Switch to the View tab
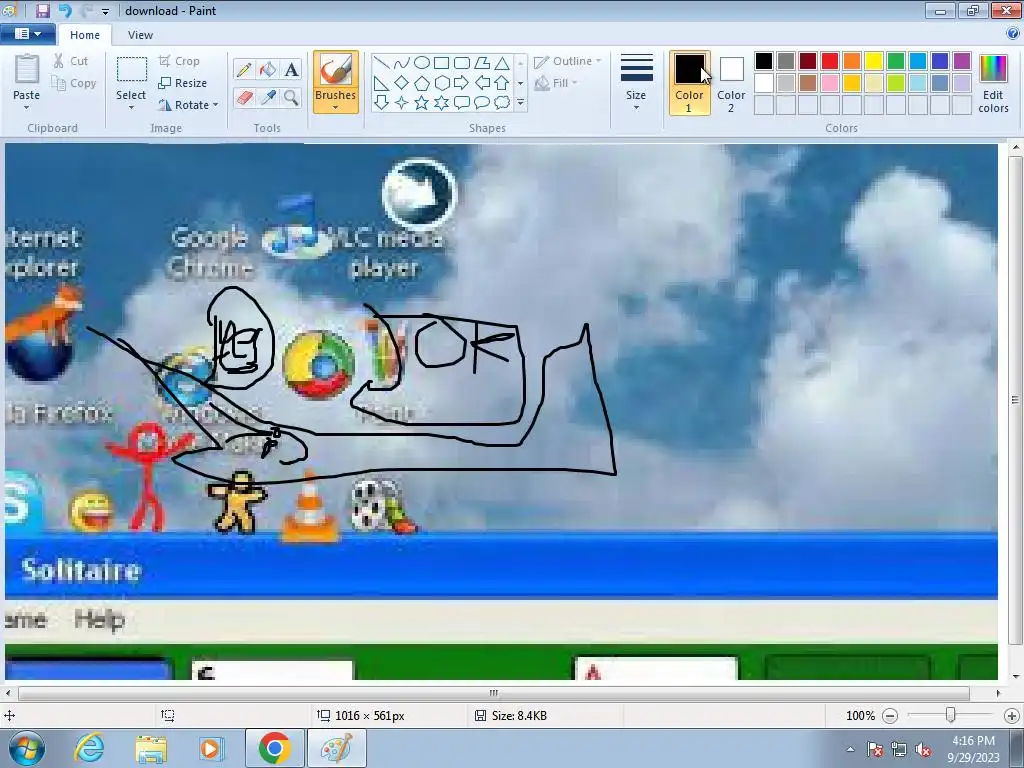Image resolution: width=1024 pixels, height=768 pixels. (140, 35)
